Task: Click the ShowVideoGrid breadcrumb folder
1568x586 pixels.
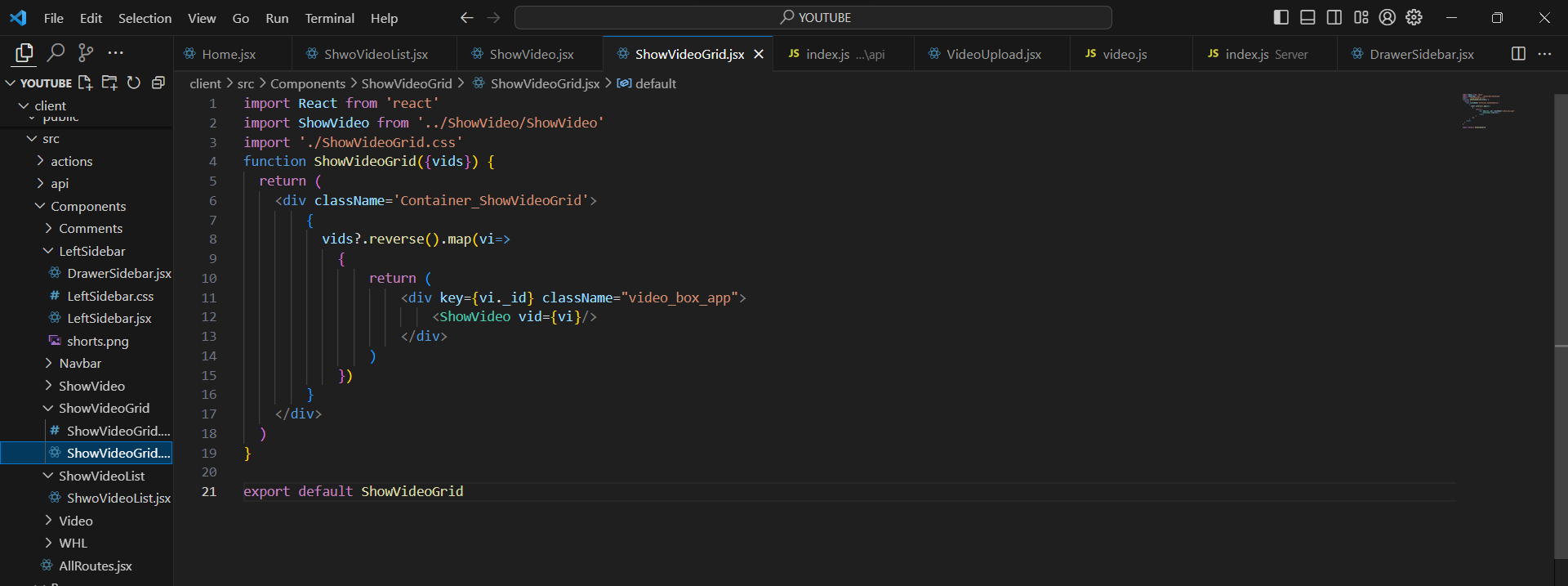Action: (x=406, y=83)
